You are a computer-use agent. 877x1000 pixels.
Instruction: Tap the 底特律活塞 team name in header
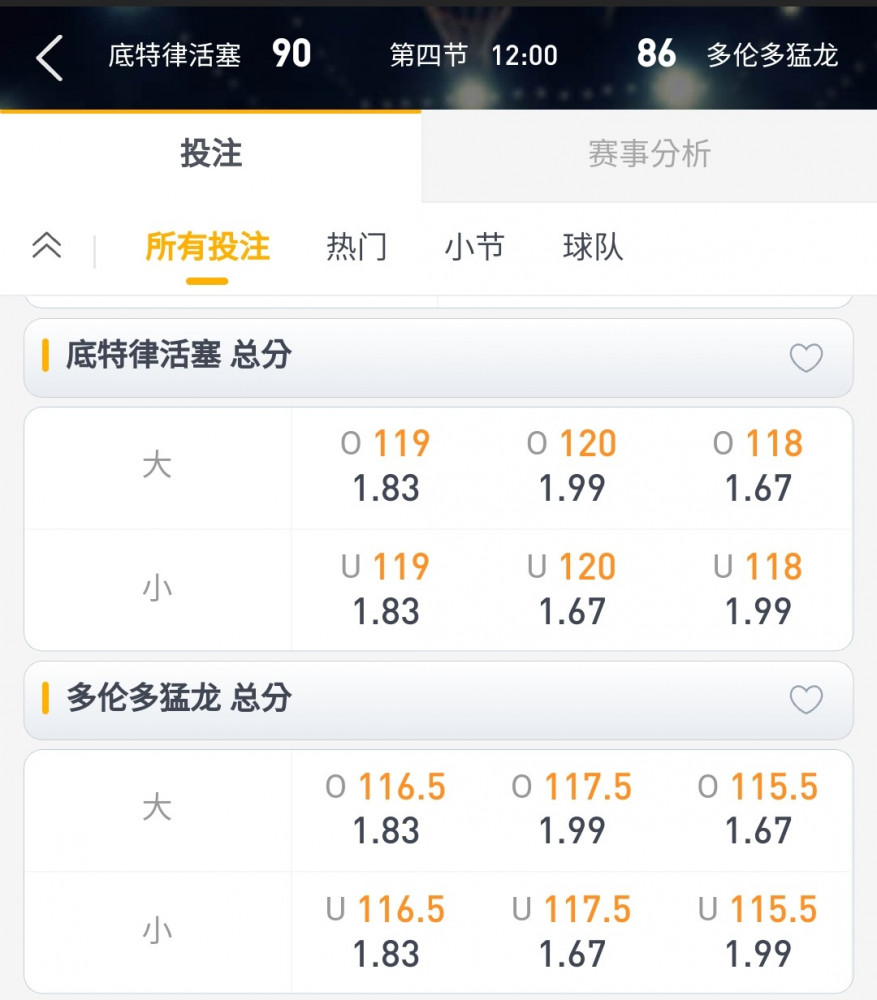(174, 55)
